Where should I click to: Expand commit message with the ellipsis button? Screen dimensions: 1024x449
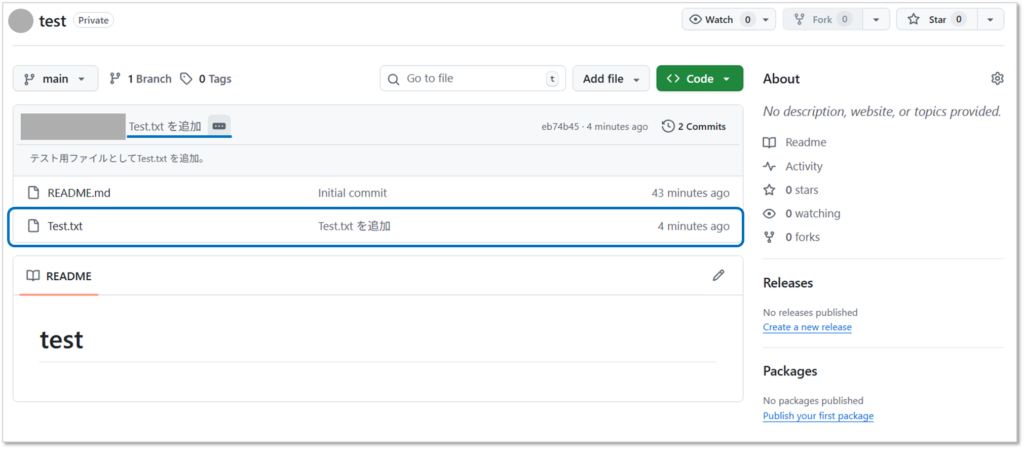[219, 126]
